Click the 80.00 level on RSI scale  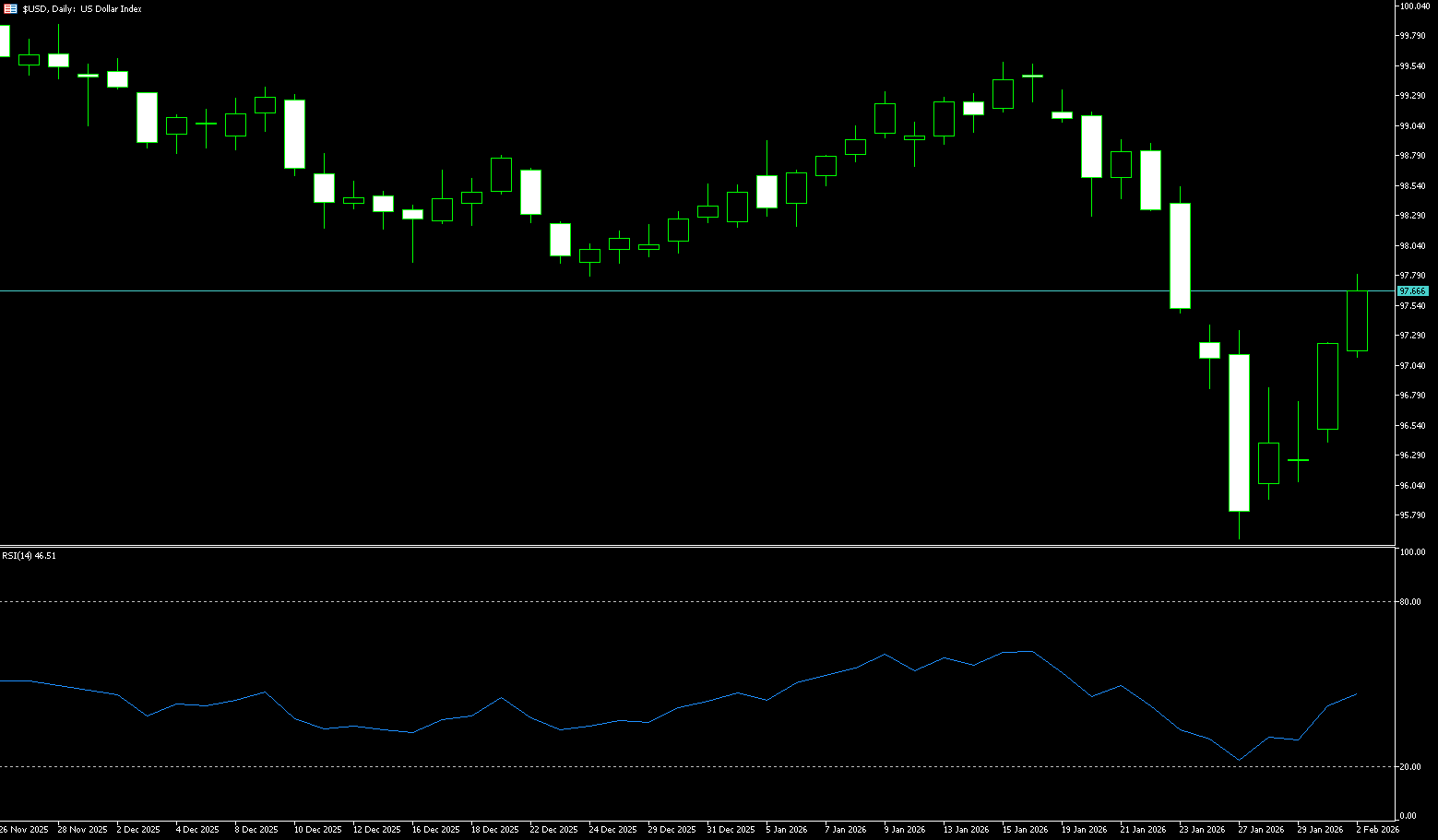click(1409, 601)
